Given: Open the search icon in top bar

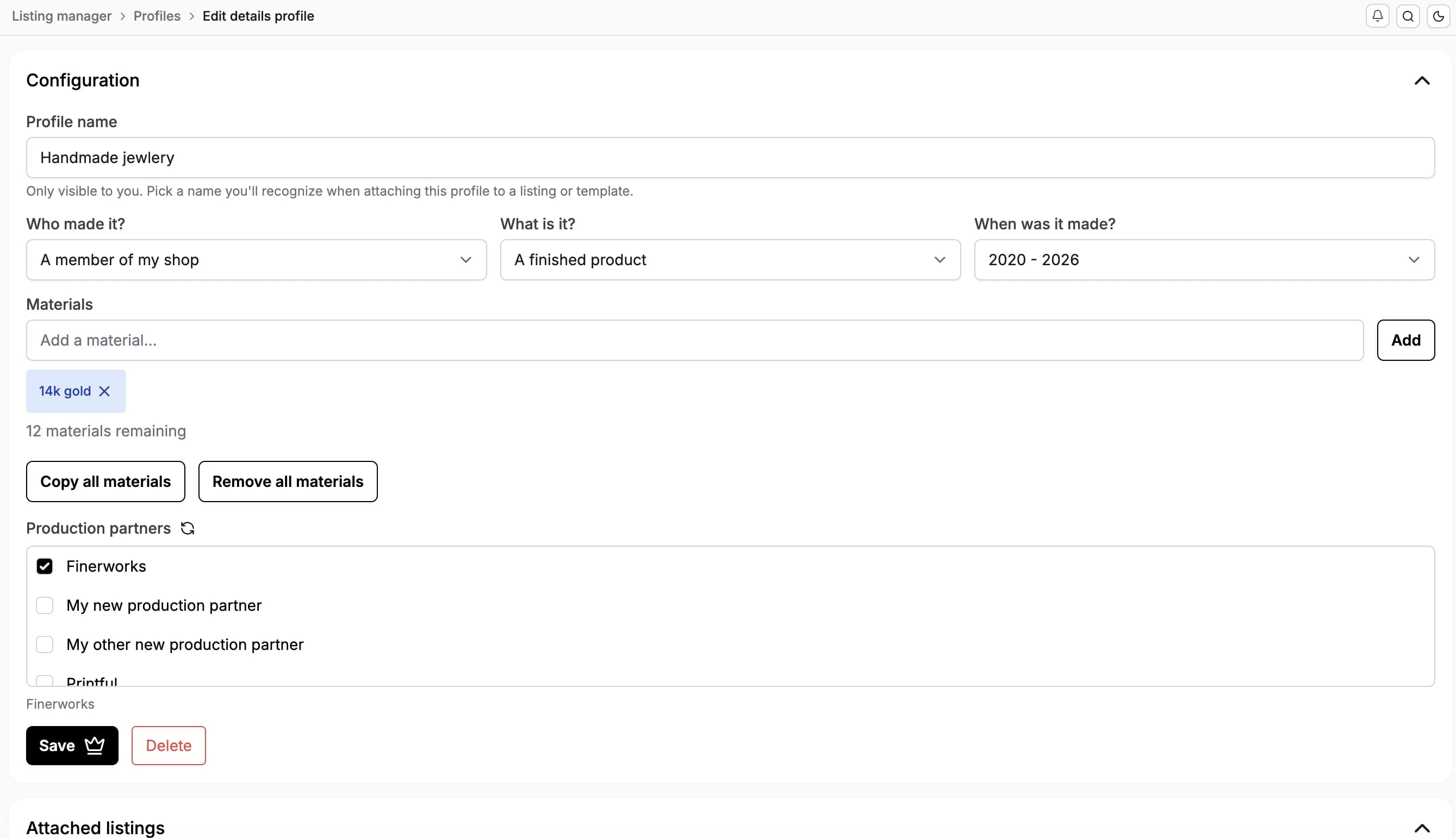Looking at the screenshot, I should coord(1408,16).
